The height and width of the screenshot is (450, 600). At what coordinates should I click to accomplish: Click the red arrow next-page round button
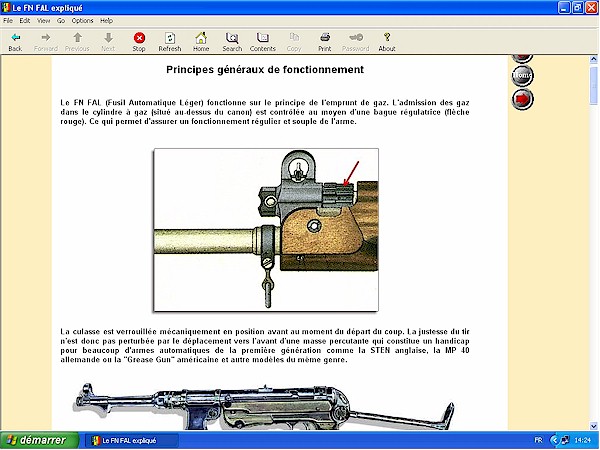click(522, 99)
